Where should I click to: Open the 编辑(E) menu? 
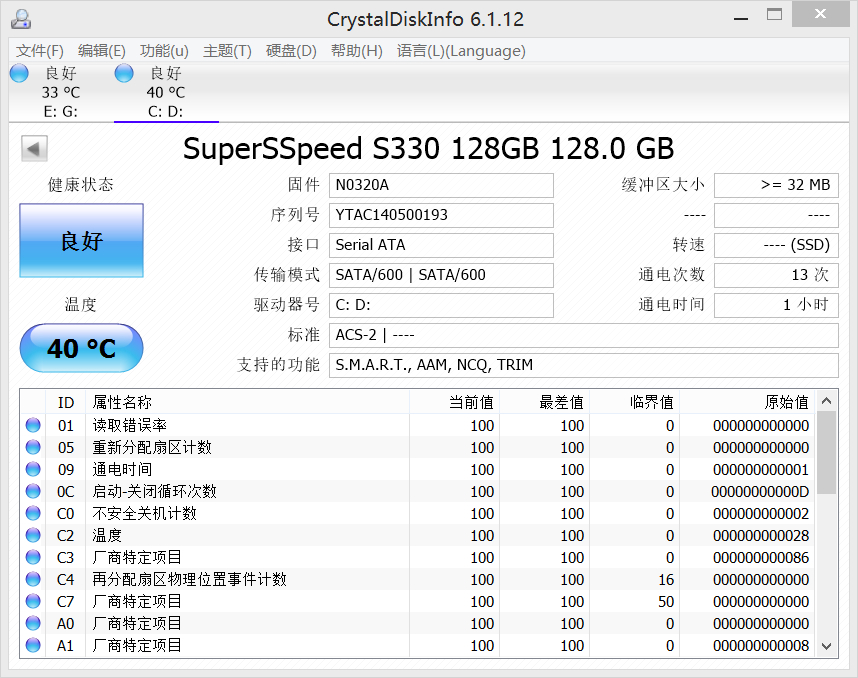click(x=101, y=51)
